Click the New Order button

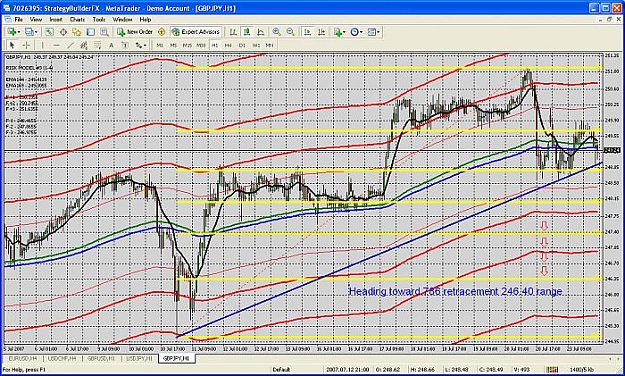click(x=135, y=32)
